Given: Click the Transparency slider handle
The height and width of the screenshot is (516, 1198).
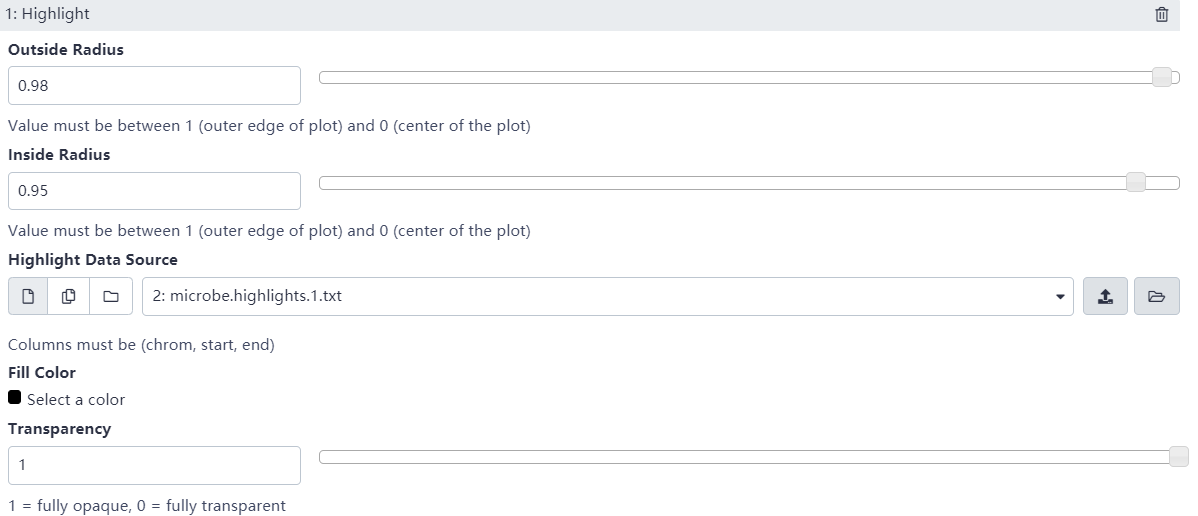Looking at the screenshot, I should [x=1178, y=457].
